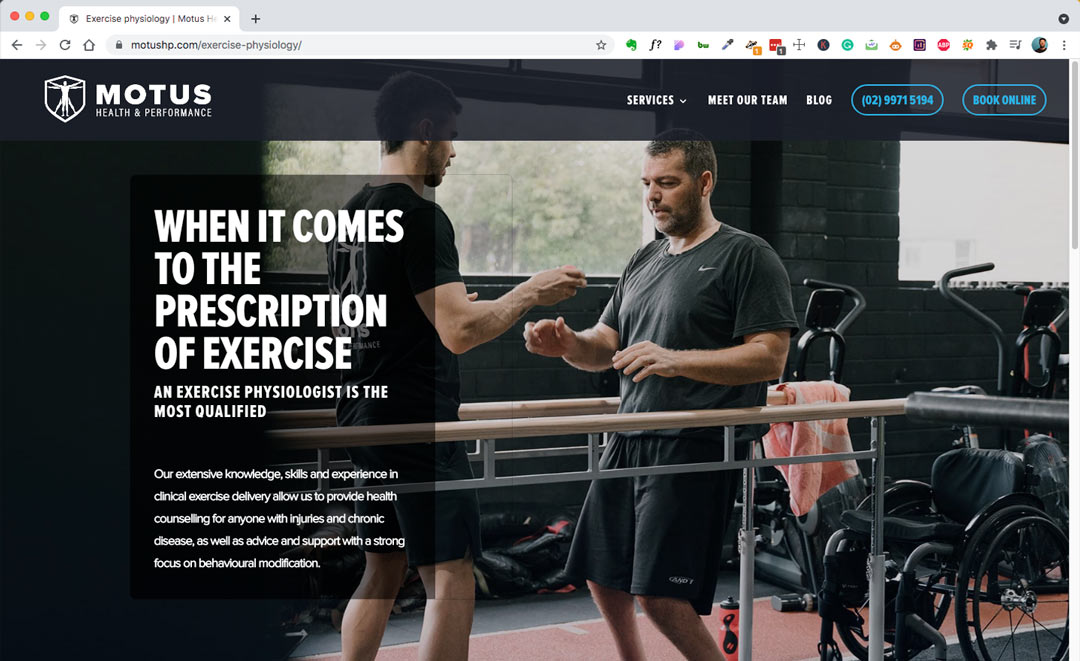
Task: Go to the browser home page
Action: [89, 45]
